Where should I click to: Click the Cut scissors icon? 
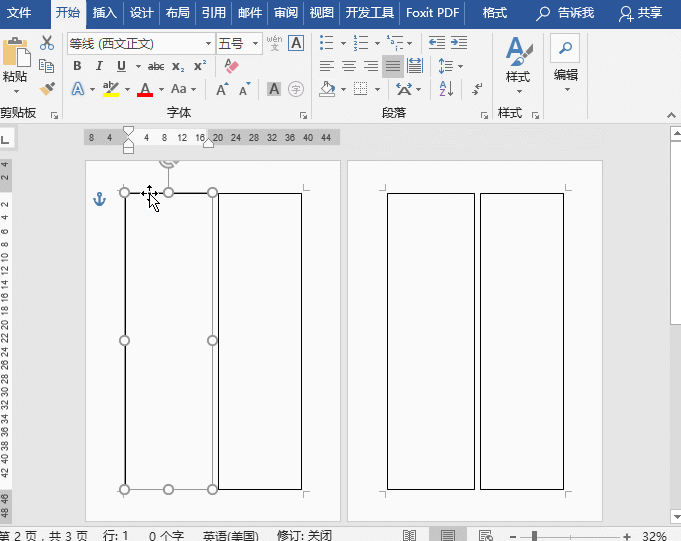46,44
